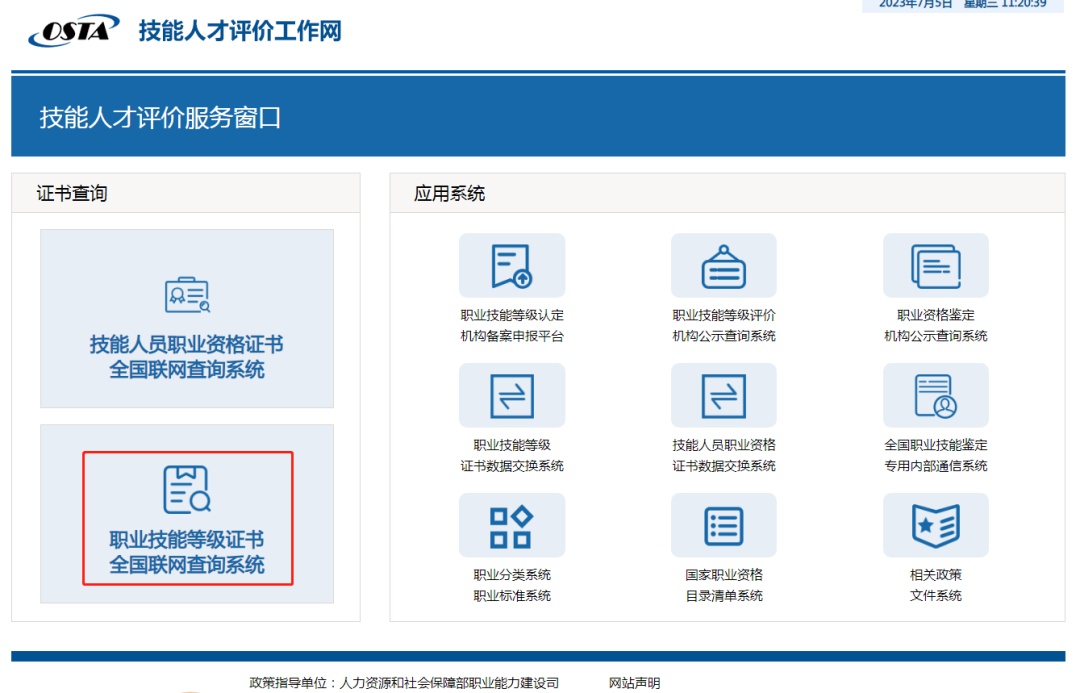Select the 证书查询 section header
Screen dimensions: 1080x693
[72, 194]
